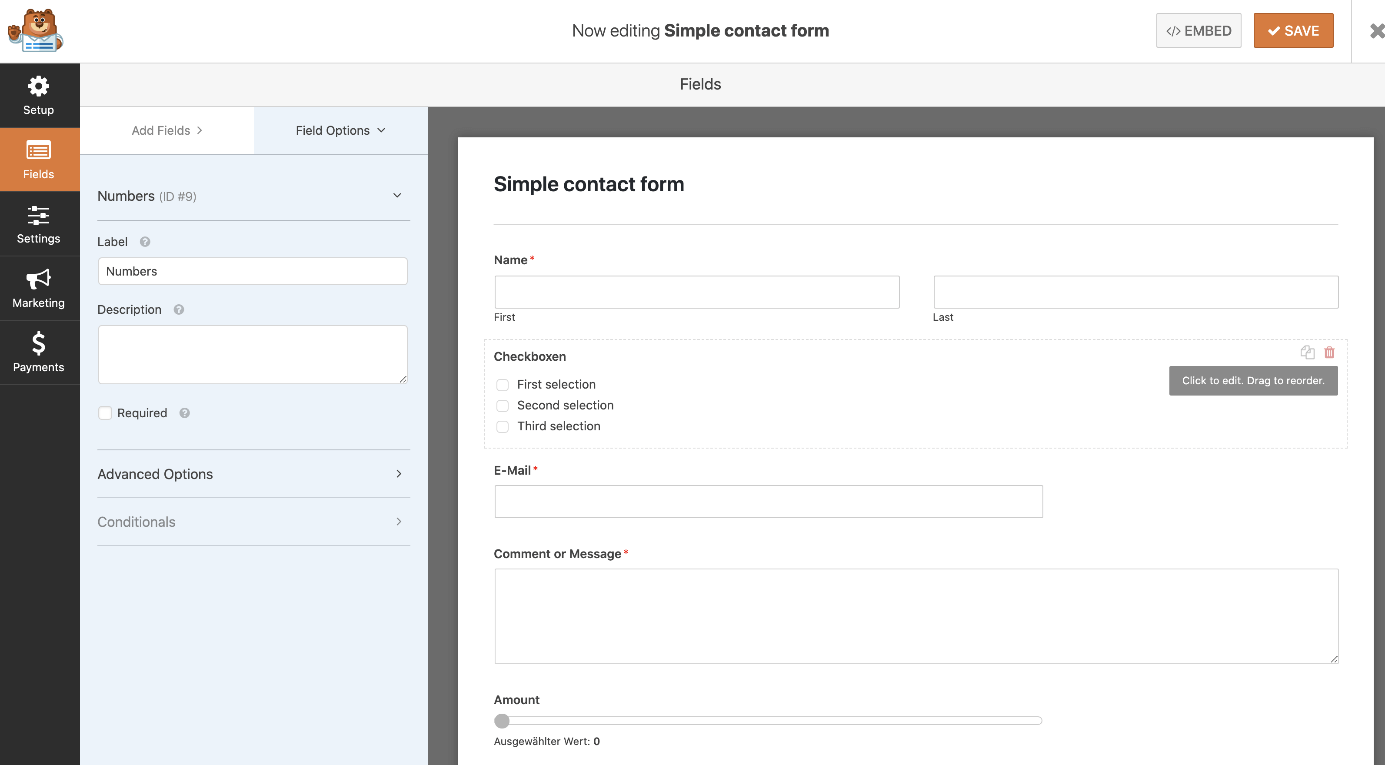1385x765 pixels.
Task: Tick the Second selection checkbox
Action: 503,406
